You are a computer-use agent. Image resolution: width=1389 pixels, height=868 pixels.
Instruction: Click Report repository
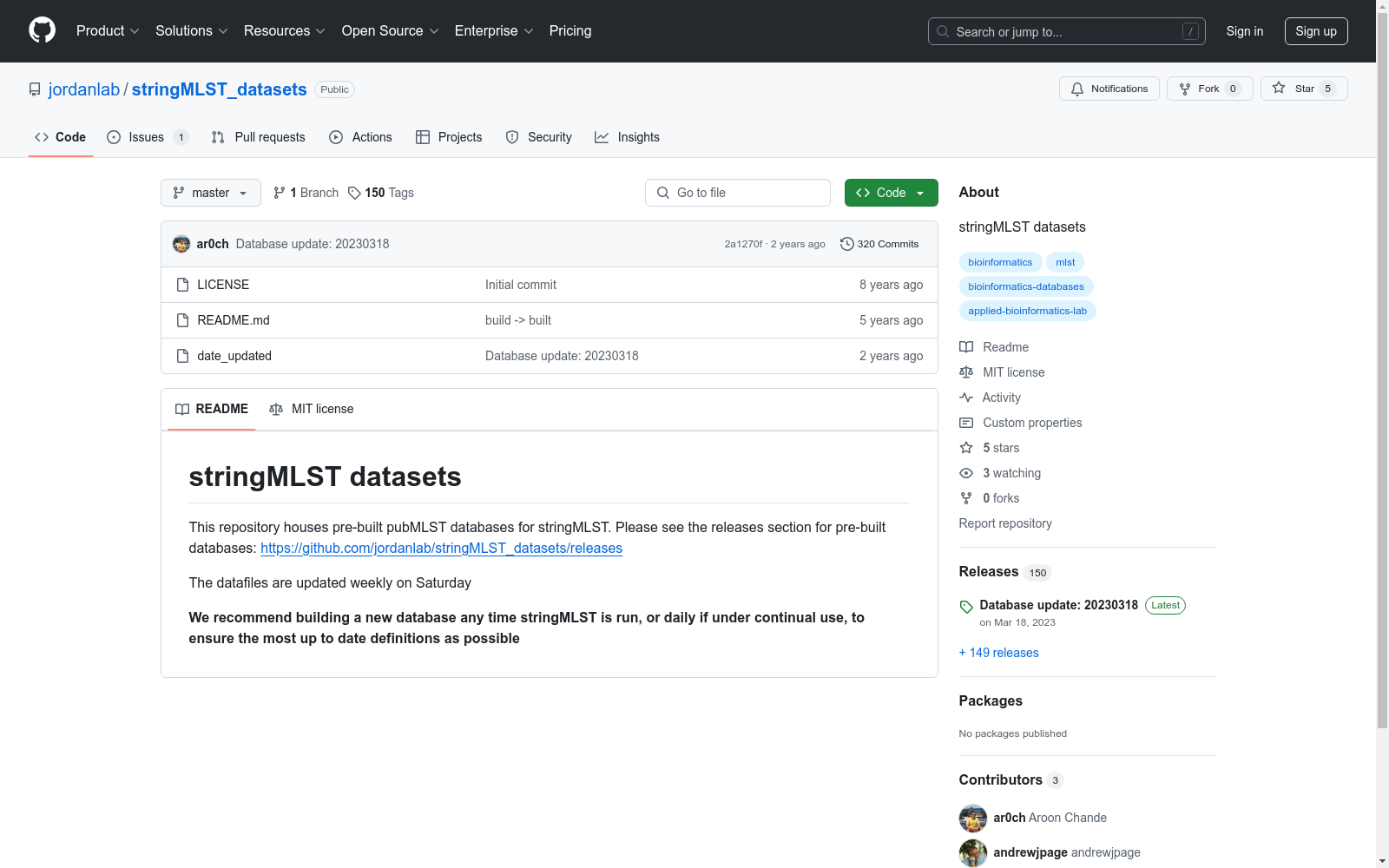[1005, 523]
